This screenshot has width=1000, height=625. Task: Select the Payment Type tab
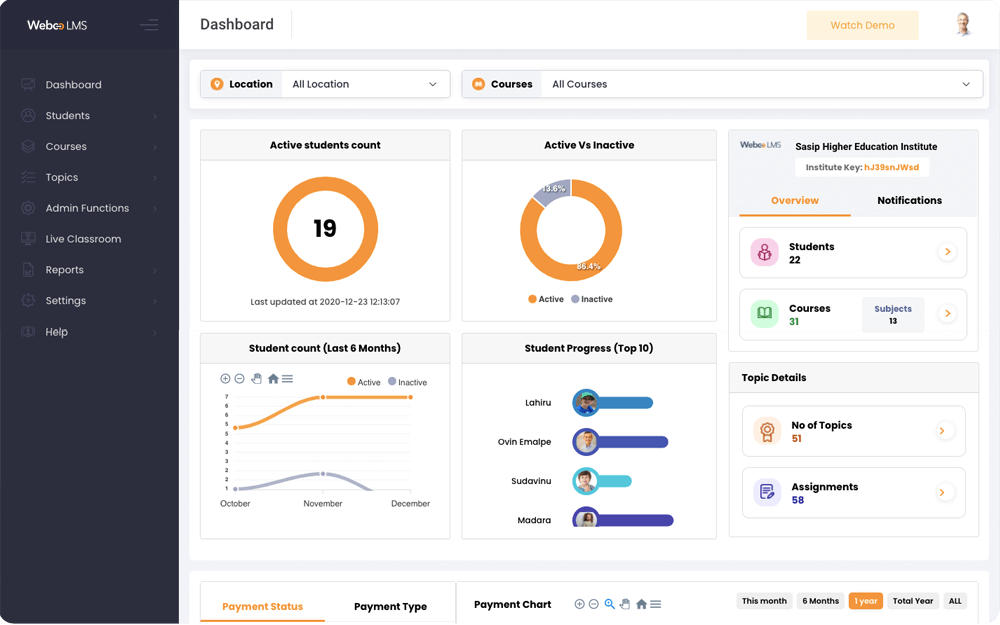tap(390, 606)
